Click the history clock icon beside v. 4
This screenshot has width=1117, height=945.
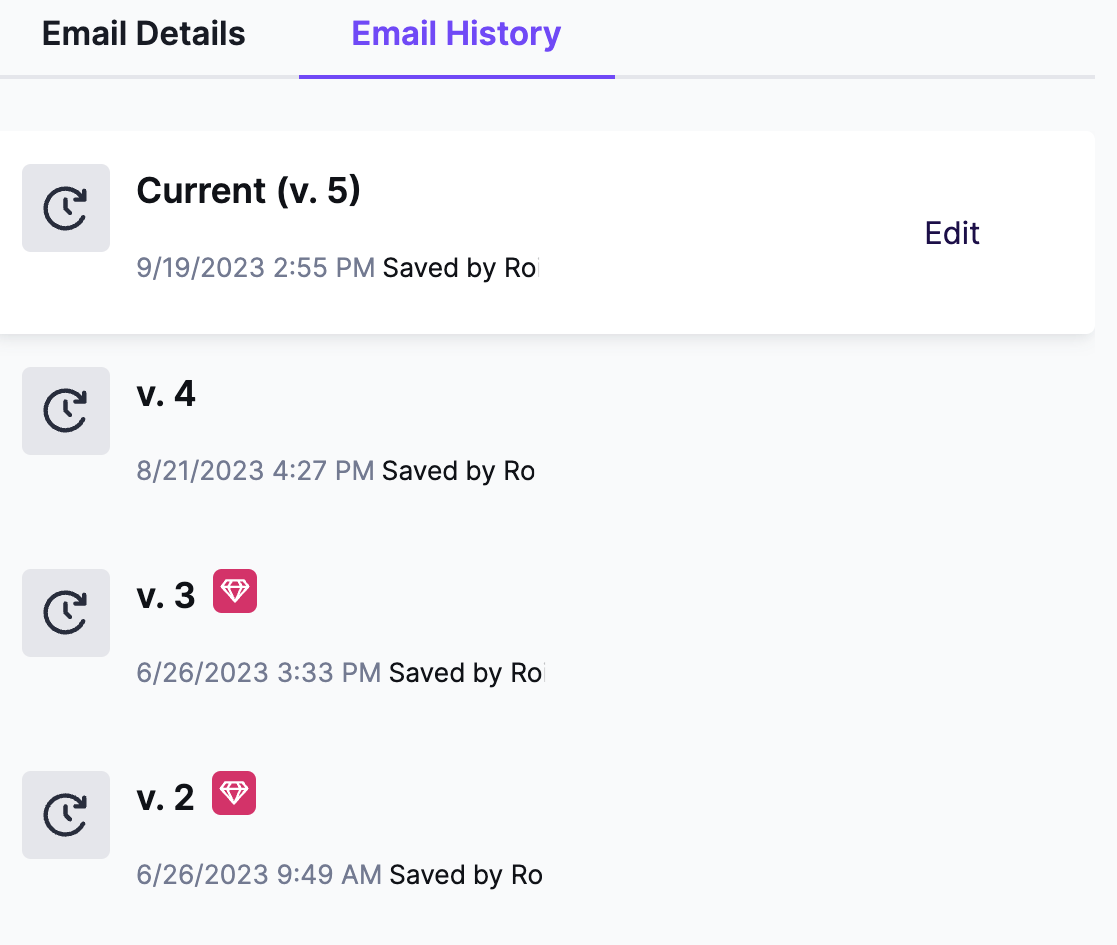click(66, 411)
